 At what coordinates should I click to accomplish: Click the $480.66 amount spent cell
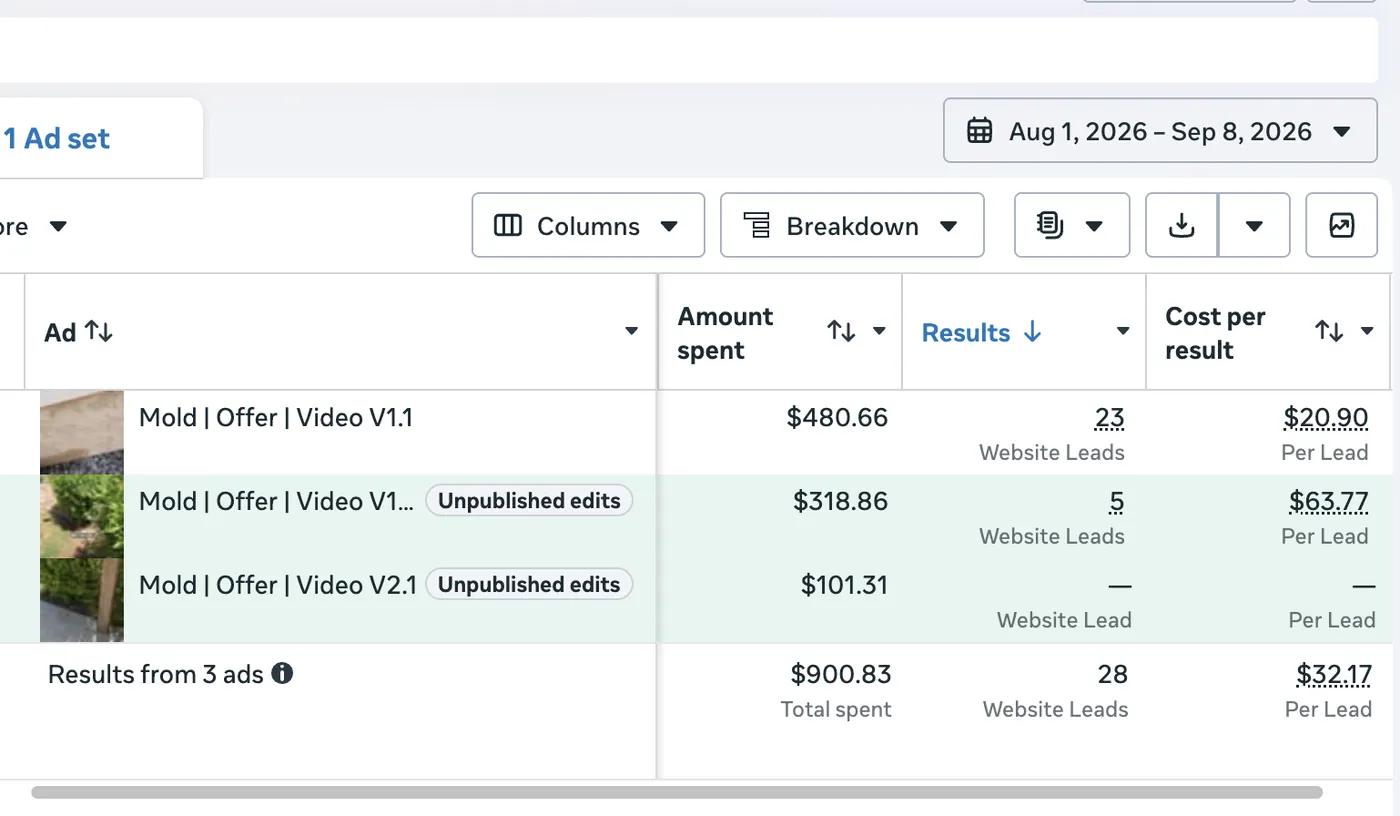click(837, 417)
